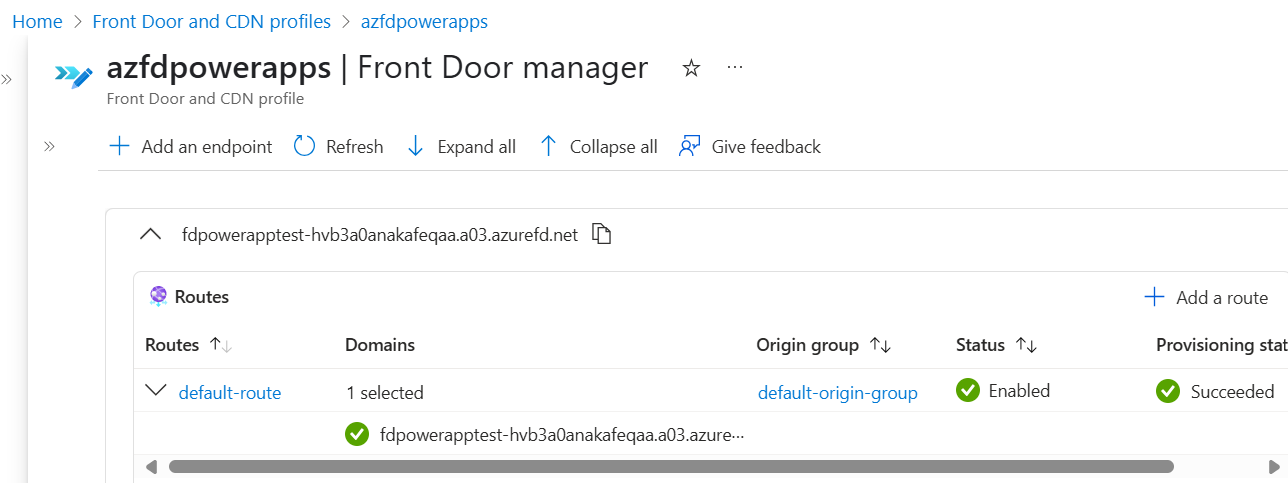Click 'Front Door and CDN profile' subtitle
This screenshot has height=483, width=1288.
pos(205,99)
